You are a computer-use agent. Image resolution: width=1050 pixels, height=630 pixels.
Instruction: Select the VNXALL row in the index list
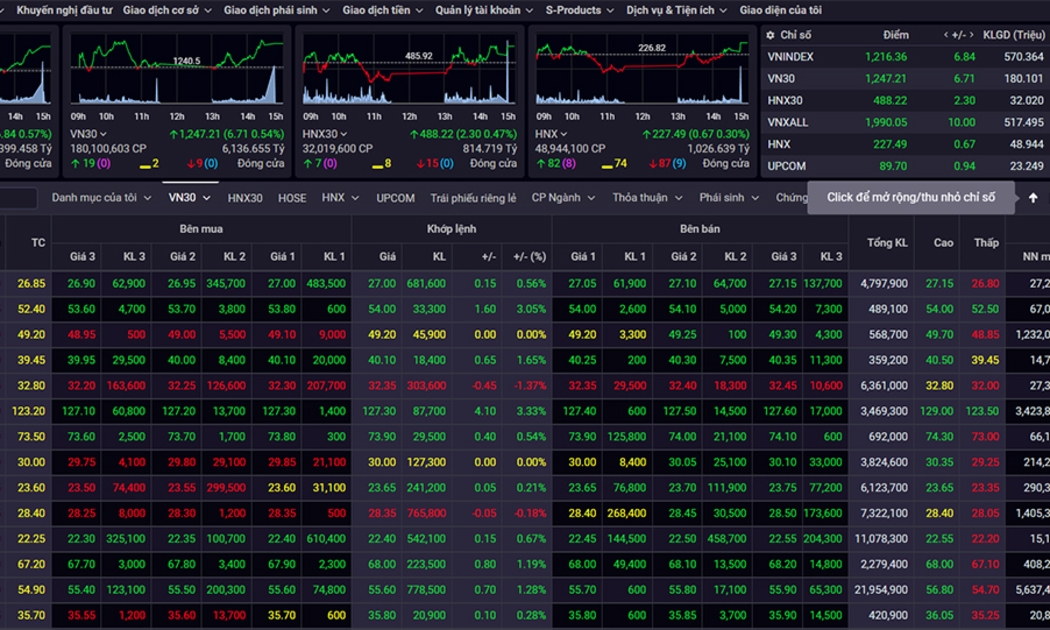[789, 122]
